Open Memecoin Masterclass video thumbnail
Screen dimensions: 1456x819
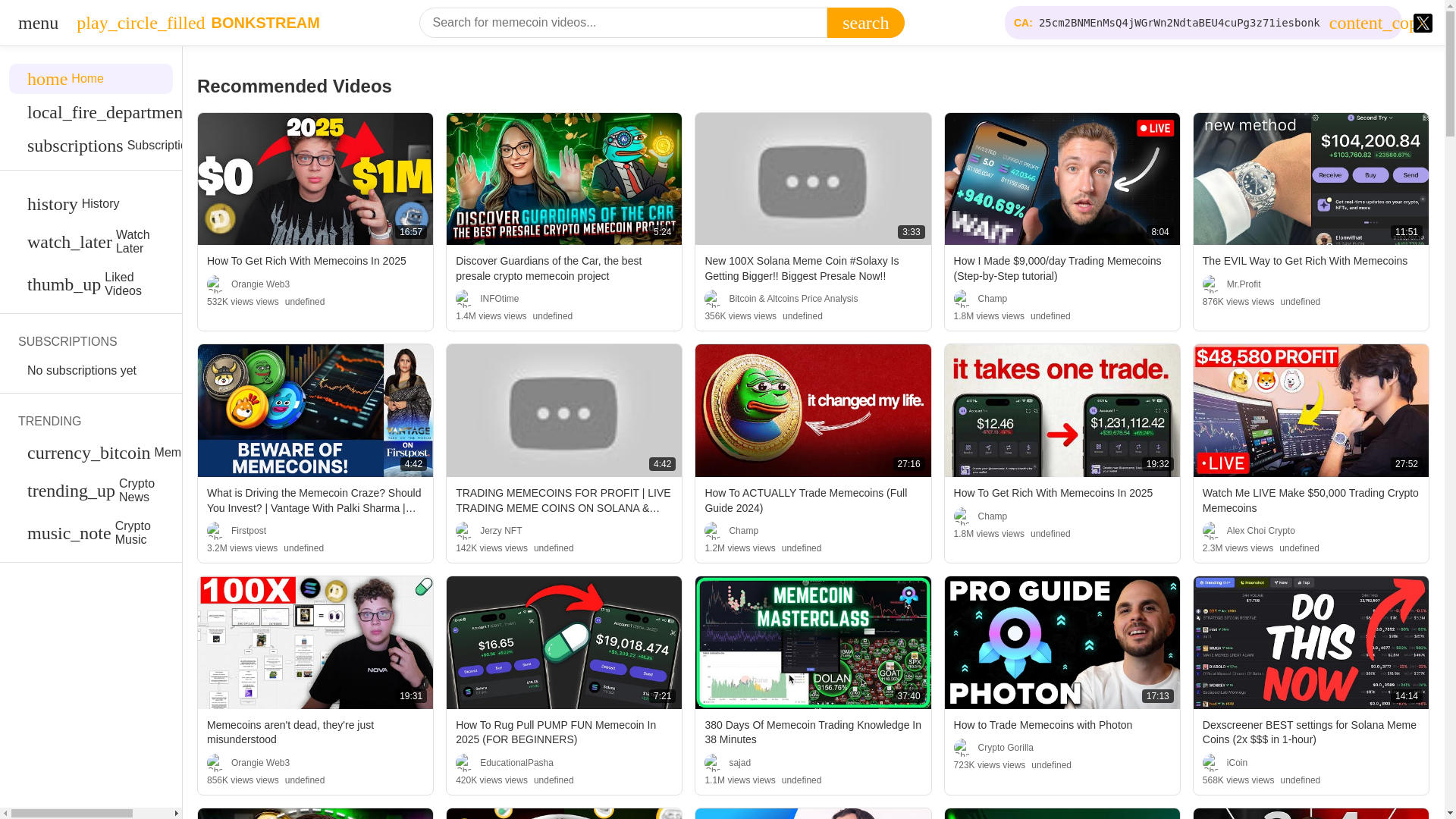point(813,642)
